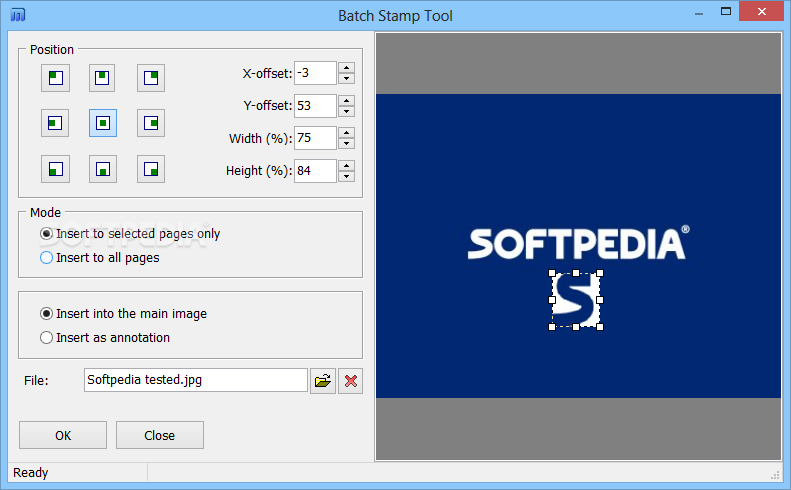Clear the stamp file with red X
The image size is (791, 490).
(351, 380)
